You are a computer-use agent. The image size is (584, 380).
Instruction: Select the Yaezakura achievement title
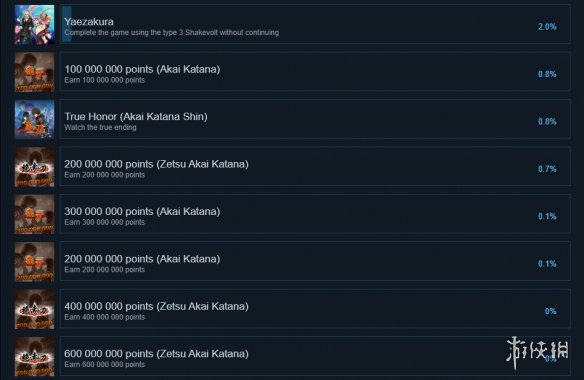point(89,22)
